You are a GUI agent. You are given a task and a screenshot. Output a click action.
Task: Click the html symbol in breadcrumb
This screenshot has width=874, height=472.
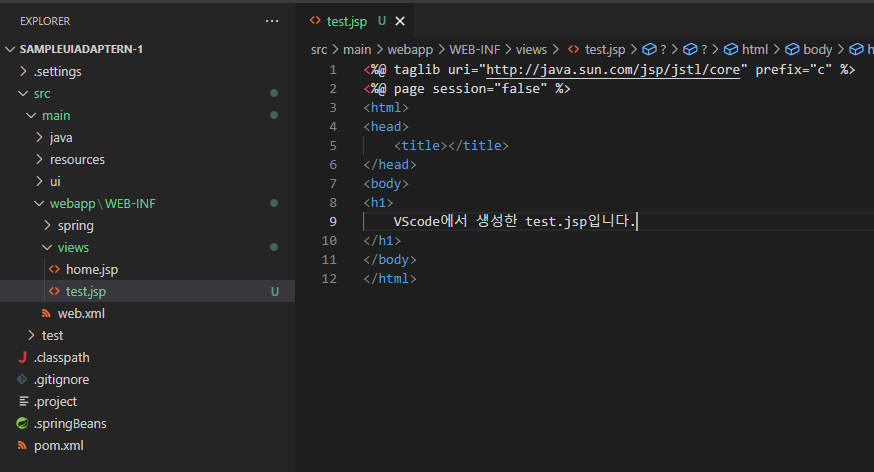click(x=746, y=50)
